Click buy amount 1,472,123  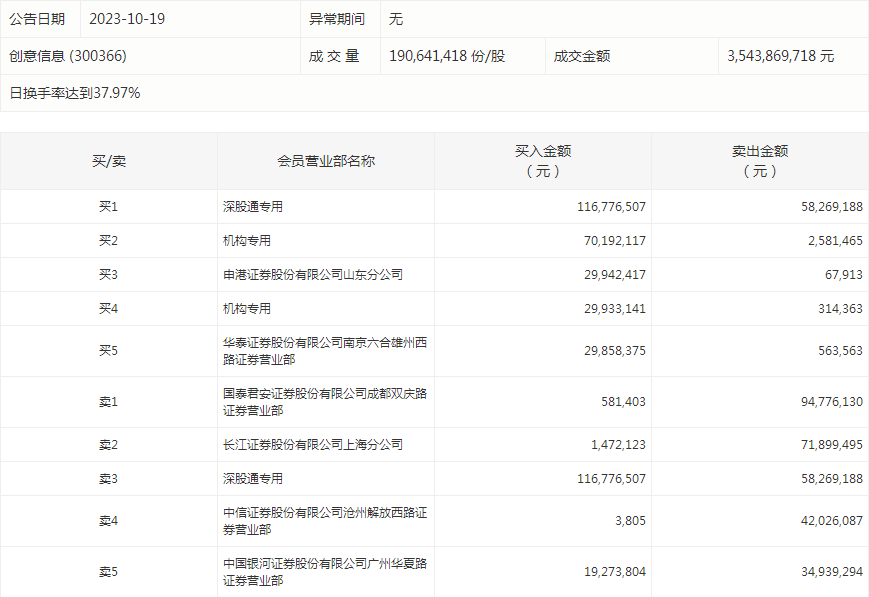[618, 445]
